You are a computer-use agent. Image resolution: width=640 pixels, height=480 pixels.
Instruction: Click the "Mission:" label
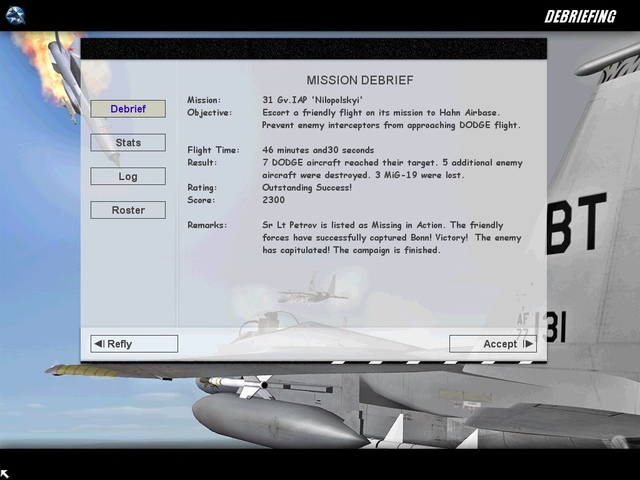pos(204,100)
